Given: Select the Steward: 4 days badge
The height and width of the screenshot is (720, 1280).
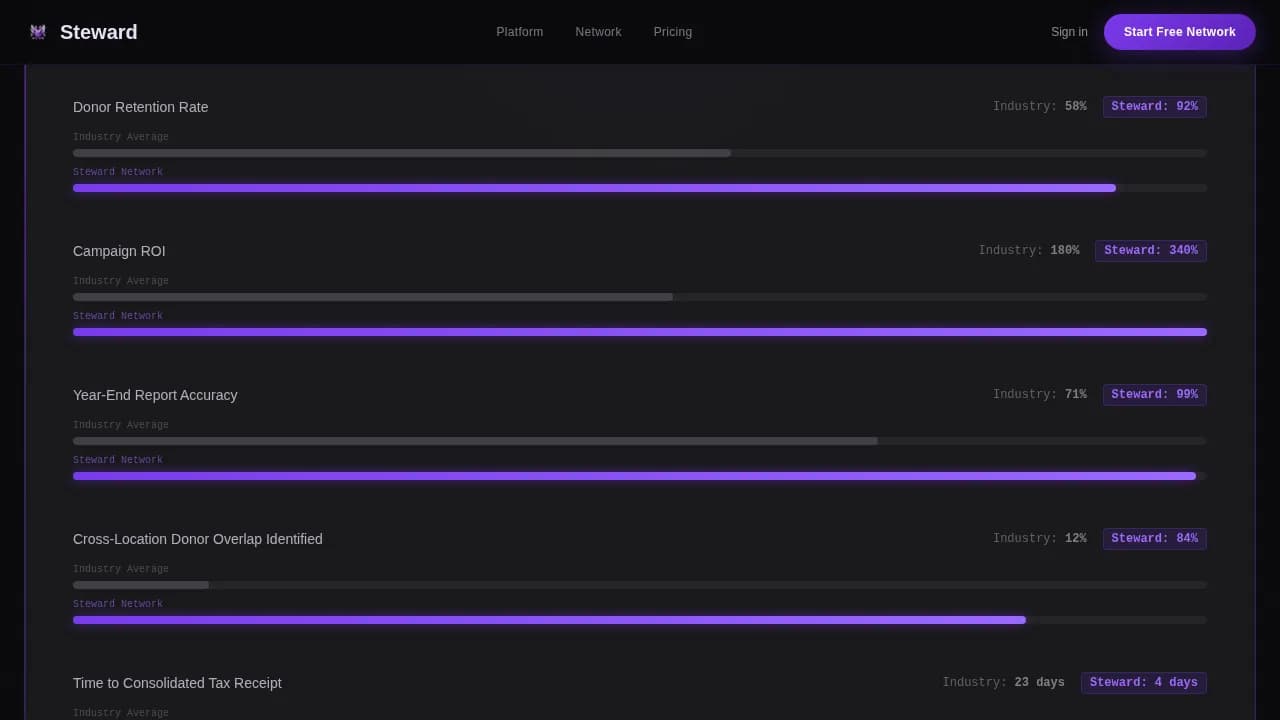Looking at the screenshot, I should (x=1144, y=683).
